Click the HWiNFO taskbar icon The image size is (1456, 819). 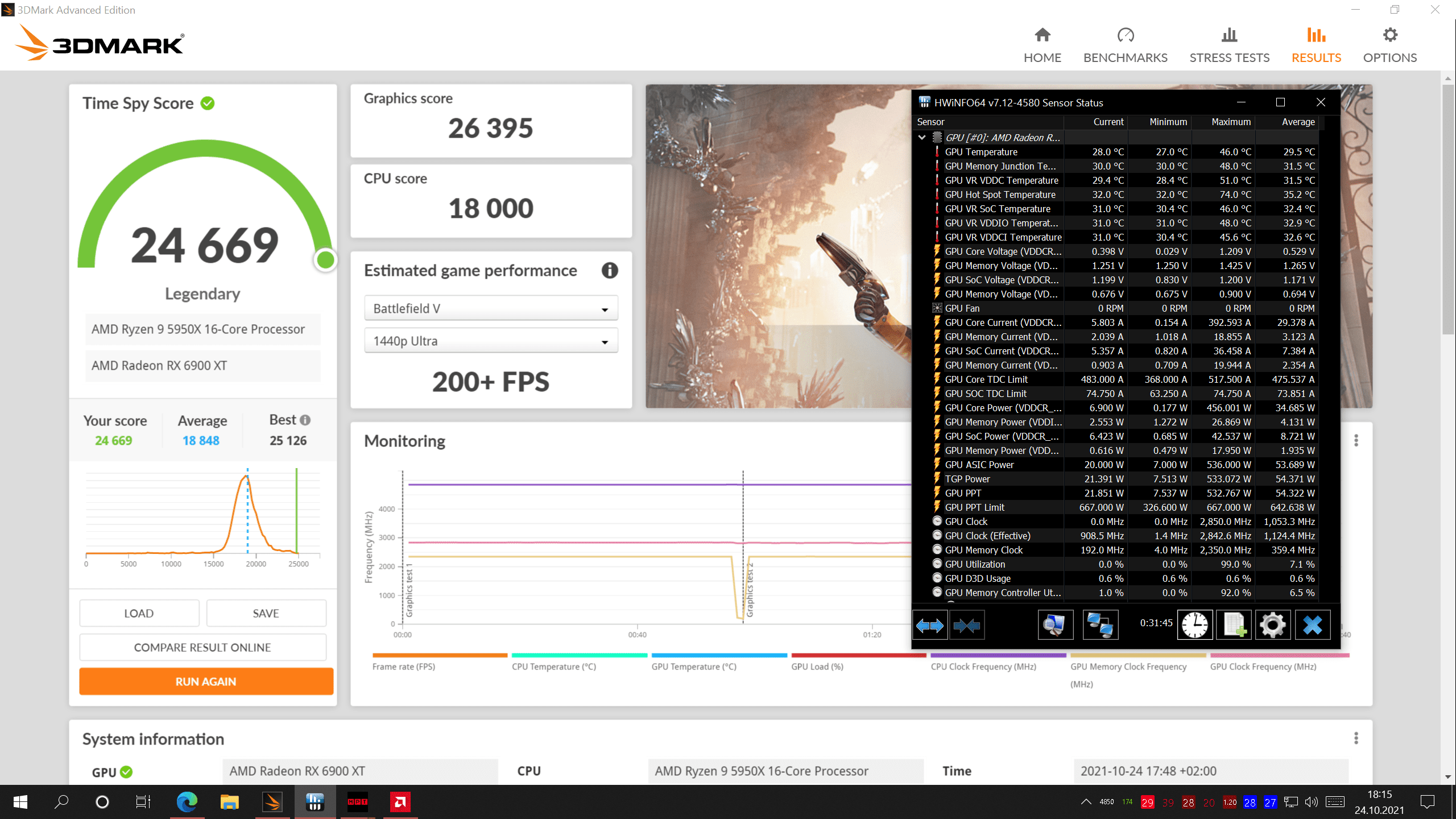[315, 802]
